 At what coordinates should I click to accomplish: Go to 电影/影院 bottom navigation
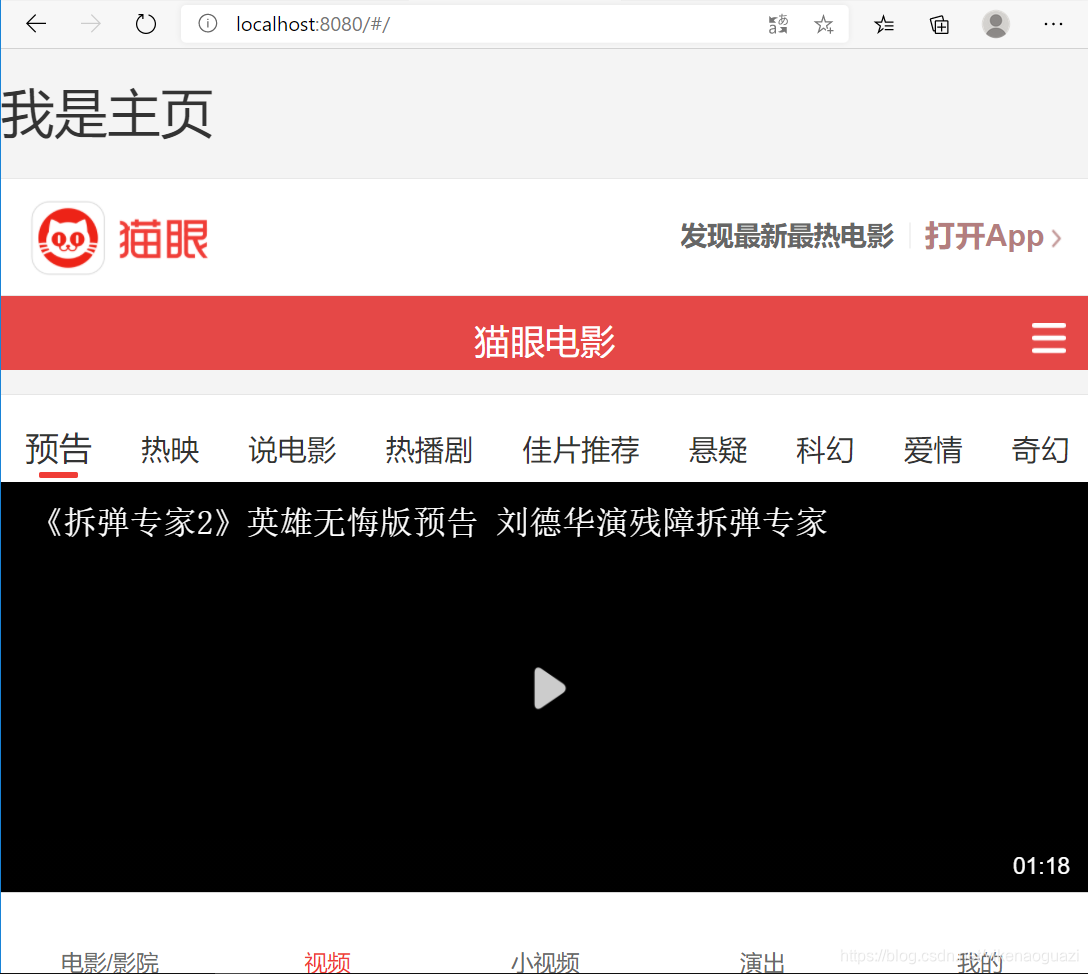click(x=110, y=962)
